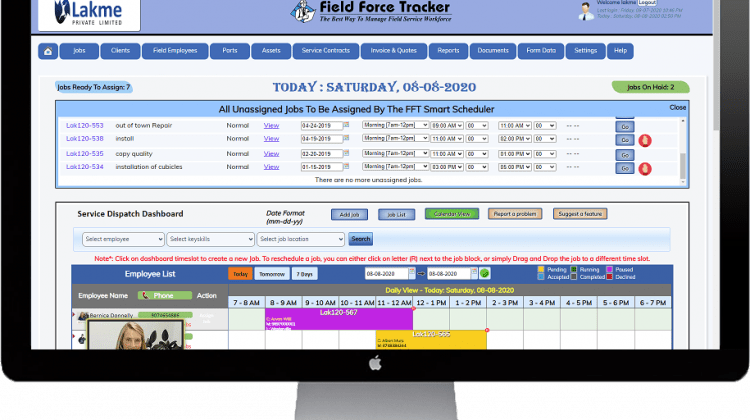Expand the Select employee dropdown

[122, 239]
